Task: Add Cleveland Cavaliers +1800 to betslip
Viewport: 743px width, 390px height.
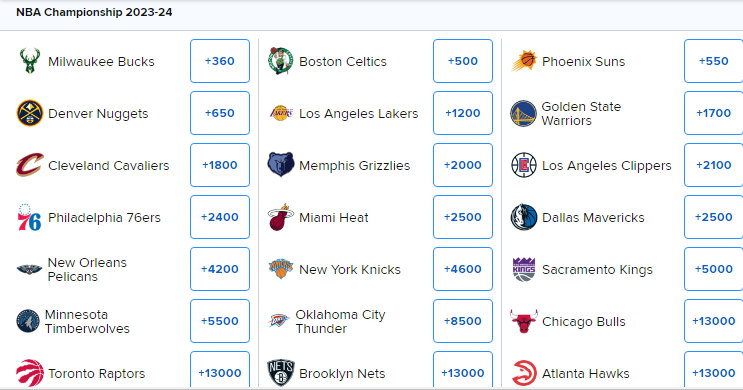Action: point(220,165)
